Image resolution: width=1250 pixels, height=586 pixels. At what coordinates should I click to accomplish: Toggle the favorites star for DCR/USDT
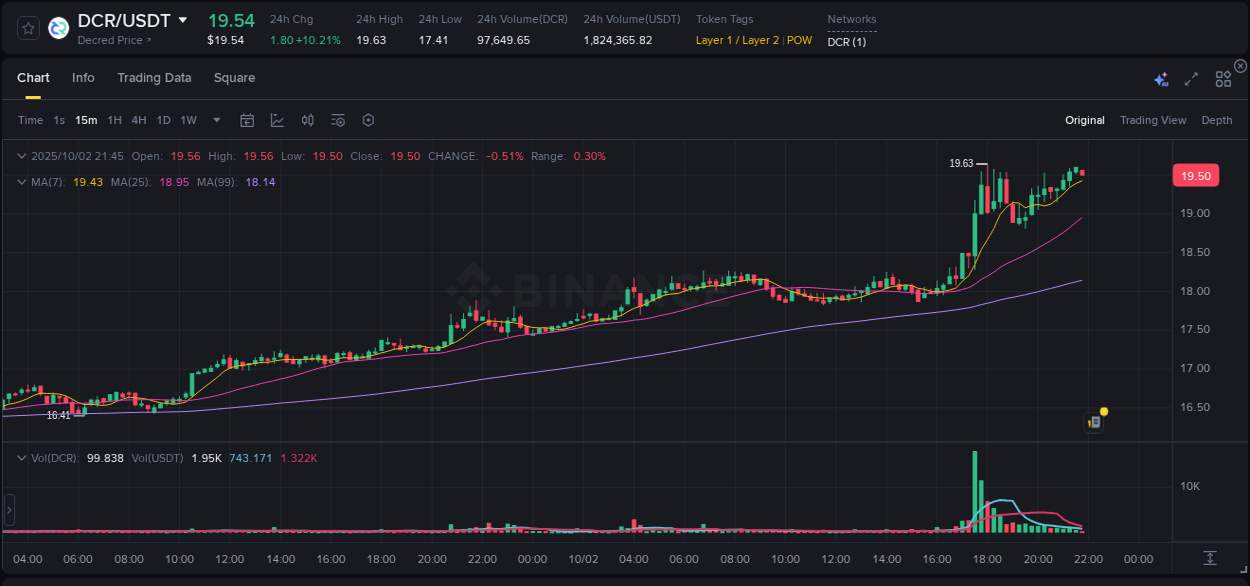coord(27,27)
